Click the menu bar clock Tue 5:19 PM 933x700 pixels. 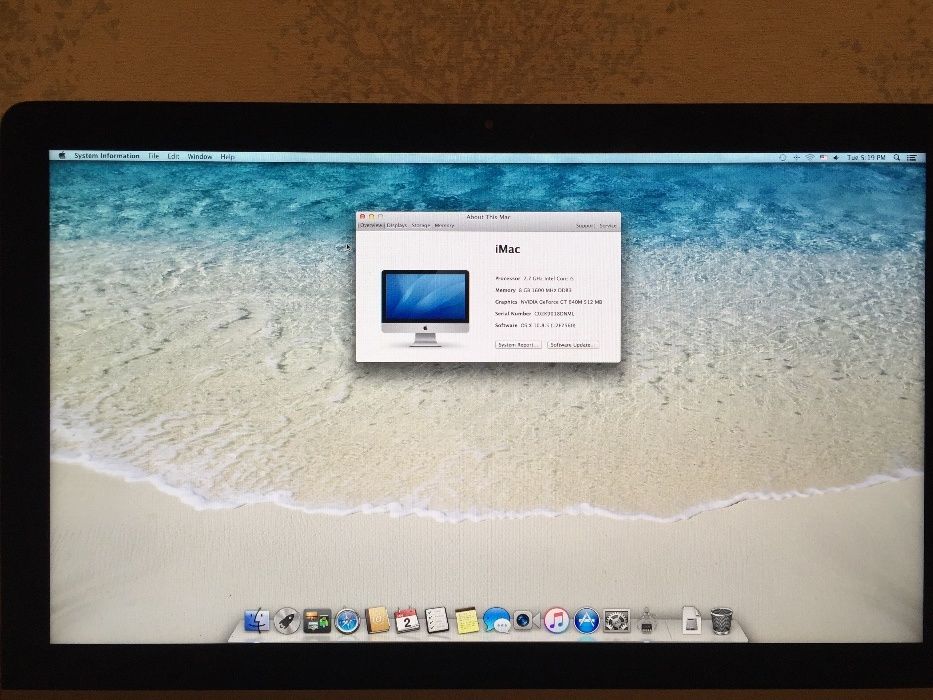pyautogui.click(x=866, y=157)
